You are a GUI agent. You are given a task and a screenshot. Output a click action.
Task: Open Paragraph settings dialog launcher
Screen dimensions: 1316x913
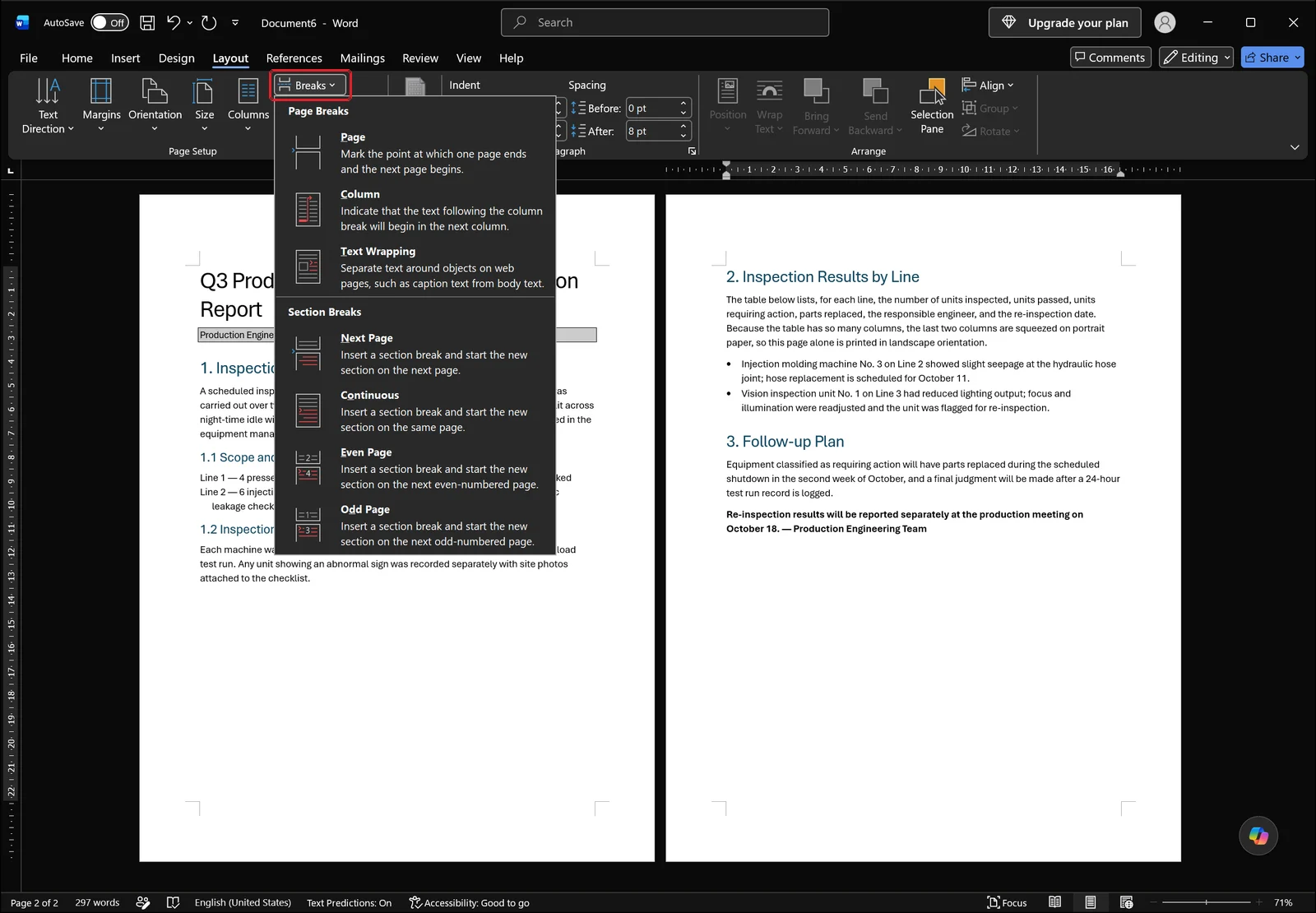[x=692, y=151]
